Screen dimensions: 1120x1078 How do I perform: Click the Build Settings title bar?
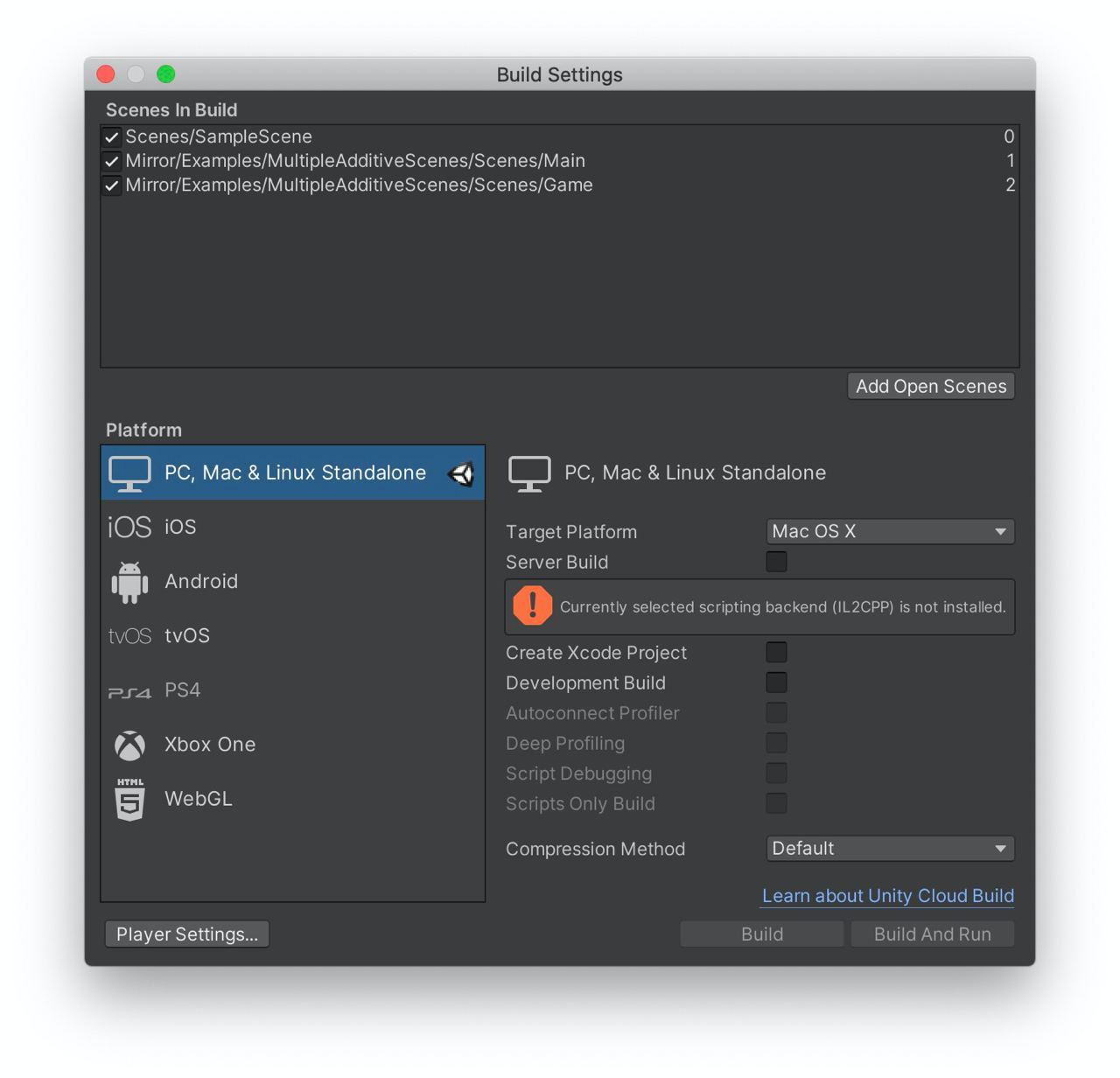pos(560,74)
